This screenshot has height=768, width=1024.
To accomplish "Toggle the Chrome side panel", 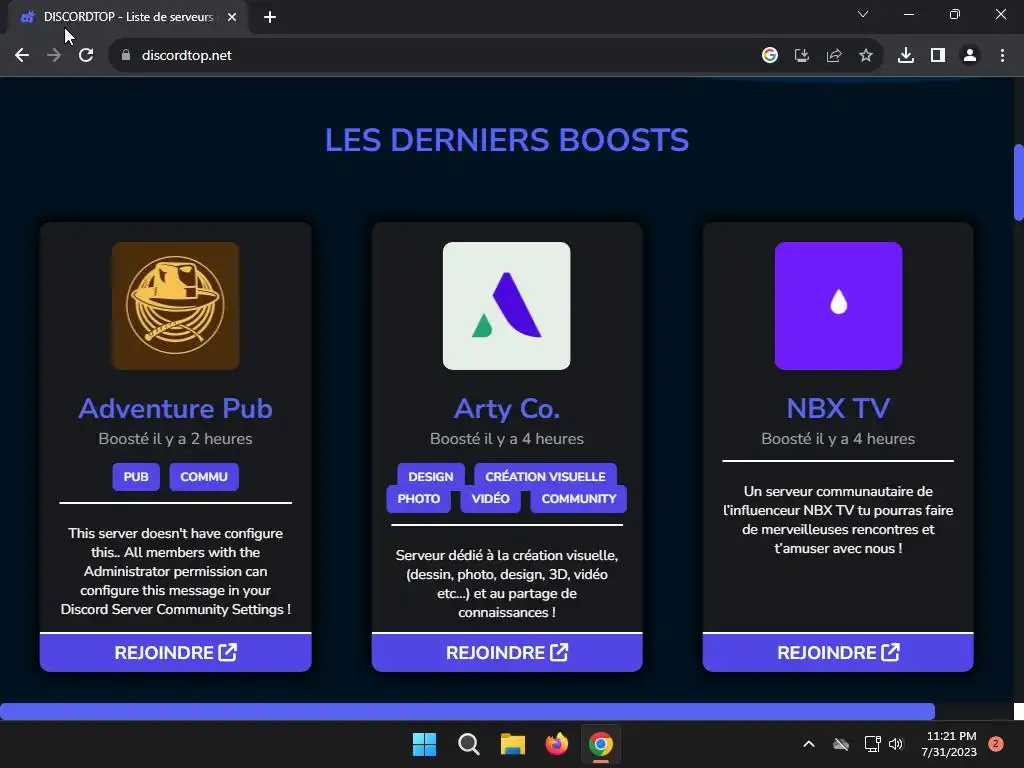I will pos(938,56).
